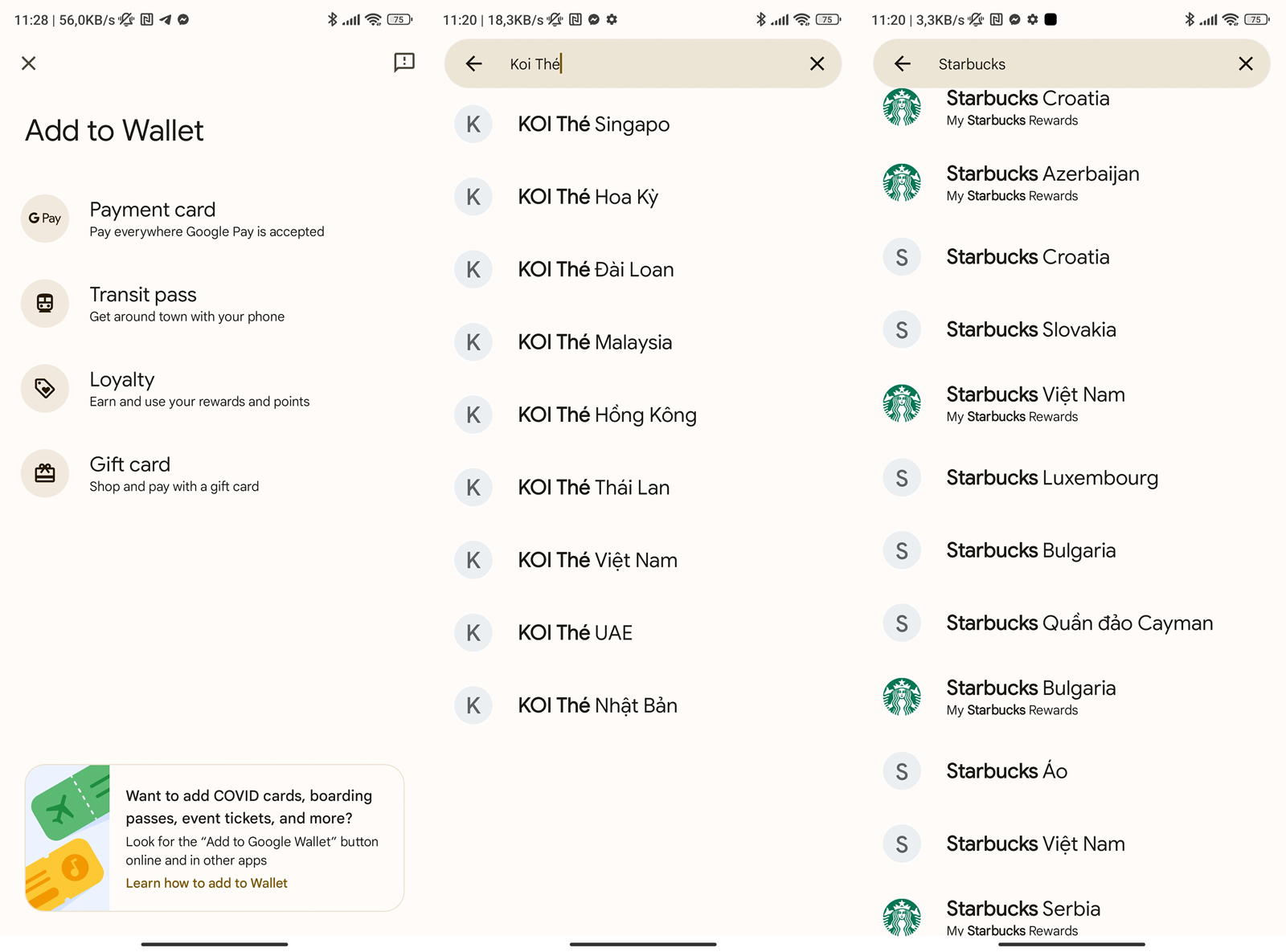Focus the Koi Thé search field

[643, 63]
